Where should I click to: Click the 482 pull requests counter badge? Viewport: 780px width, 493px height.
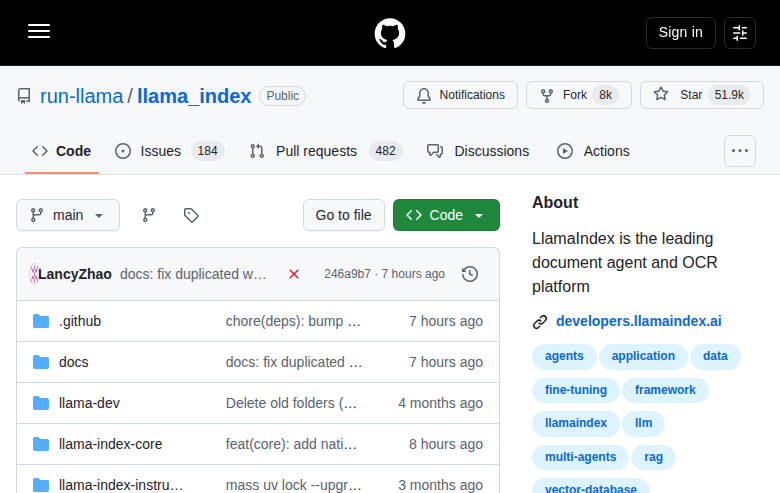(x=386, y=151)
